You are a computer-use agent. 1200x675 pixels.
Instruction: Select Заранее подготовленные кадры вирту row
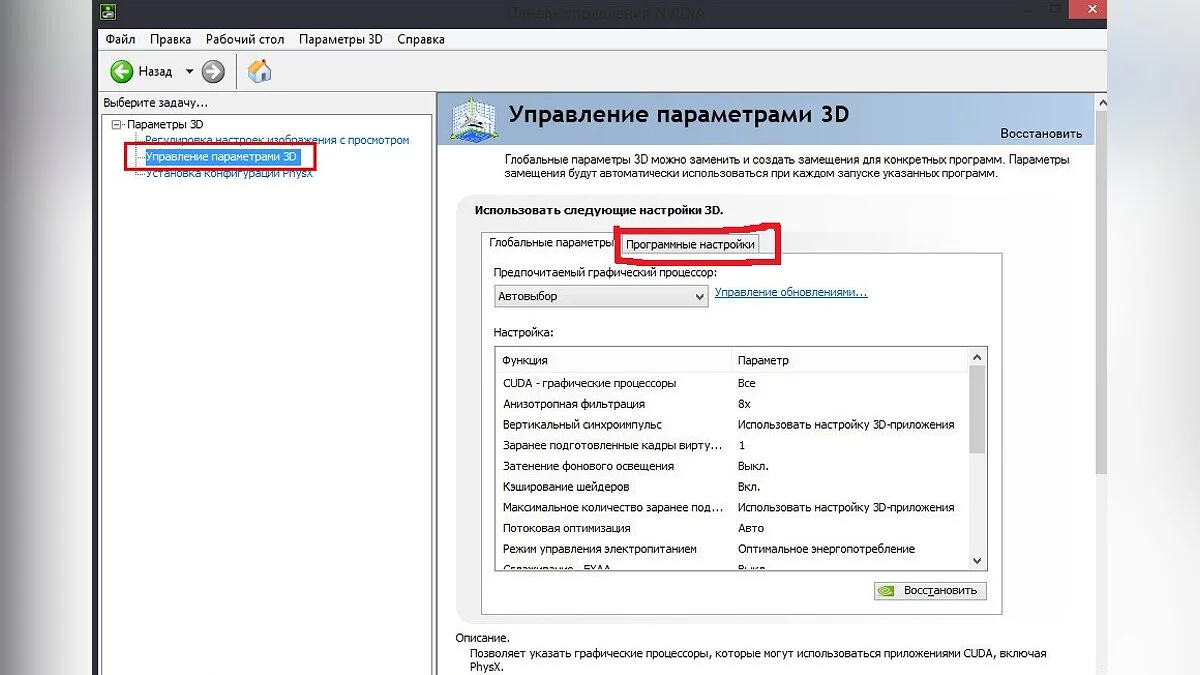pos(732,445)
